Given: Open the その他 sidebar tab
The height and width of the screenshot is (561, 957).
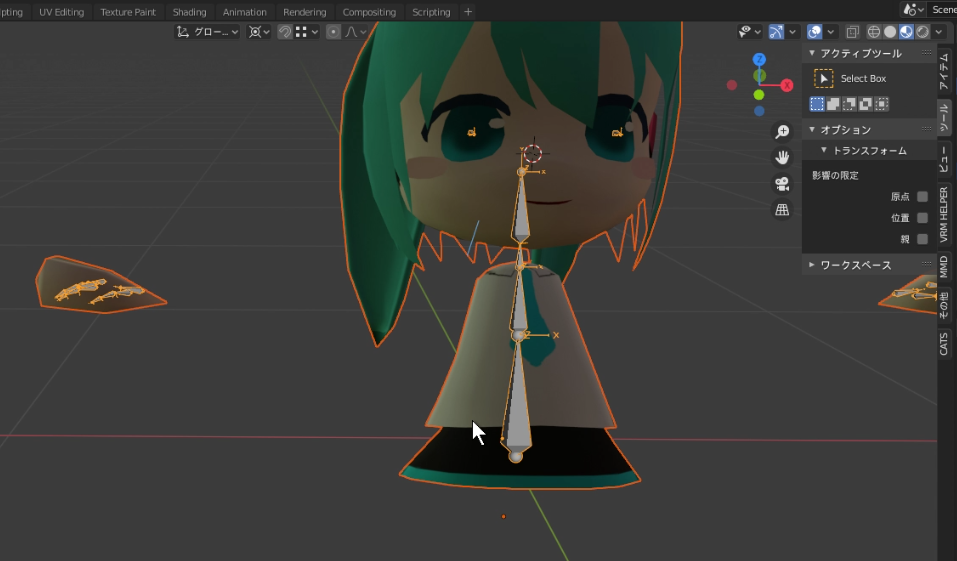Looking at the screenshot, I should point(944,305).
